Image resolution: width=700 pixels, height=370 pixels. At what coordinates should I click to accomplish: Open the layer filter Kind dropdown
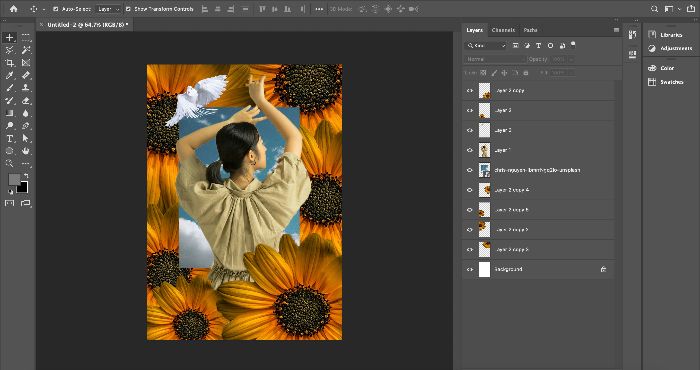coord(485,46)
